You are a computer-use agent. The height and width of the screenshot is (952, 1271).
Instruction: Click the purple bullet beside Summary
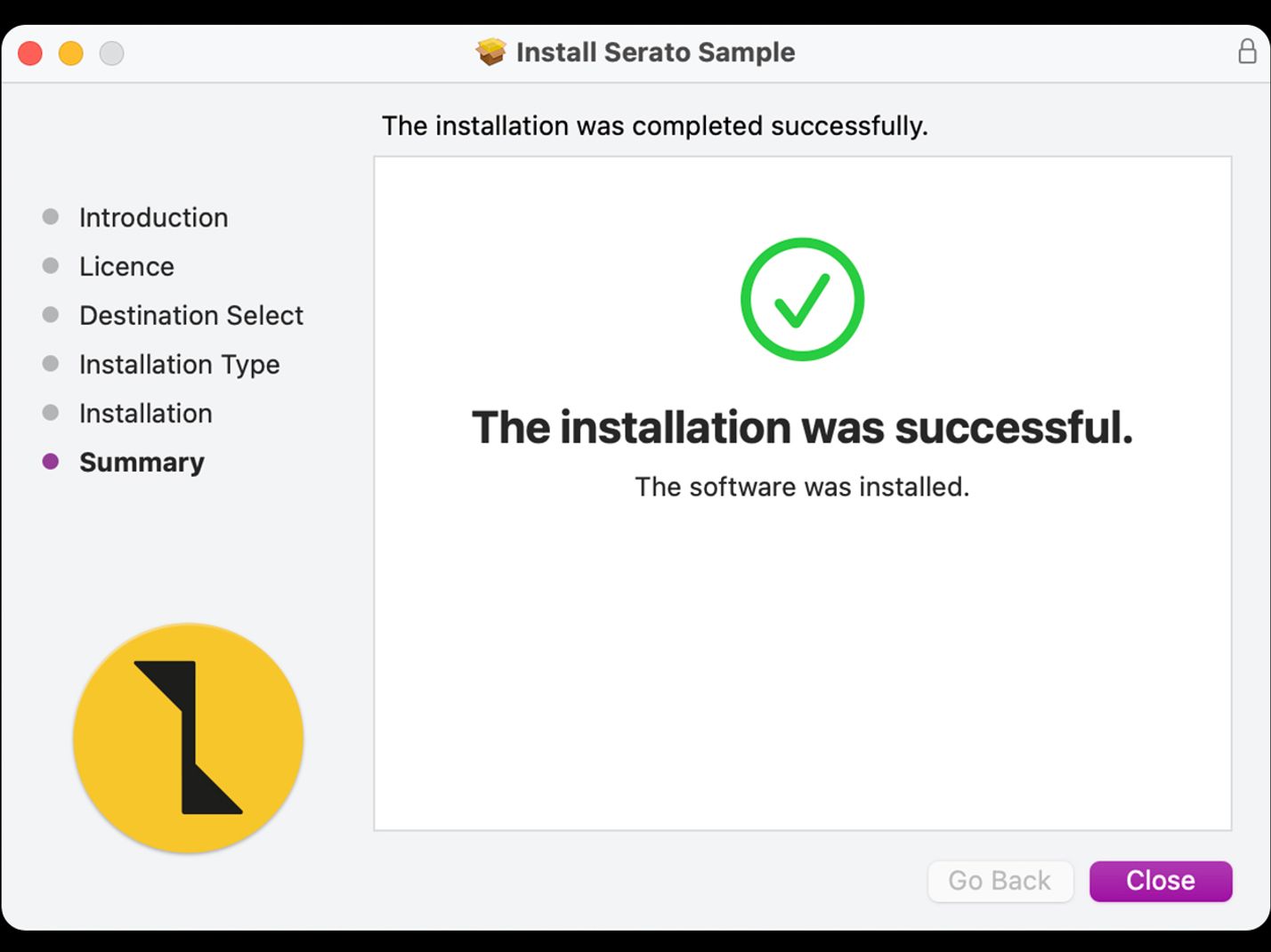(49, 462)
